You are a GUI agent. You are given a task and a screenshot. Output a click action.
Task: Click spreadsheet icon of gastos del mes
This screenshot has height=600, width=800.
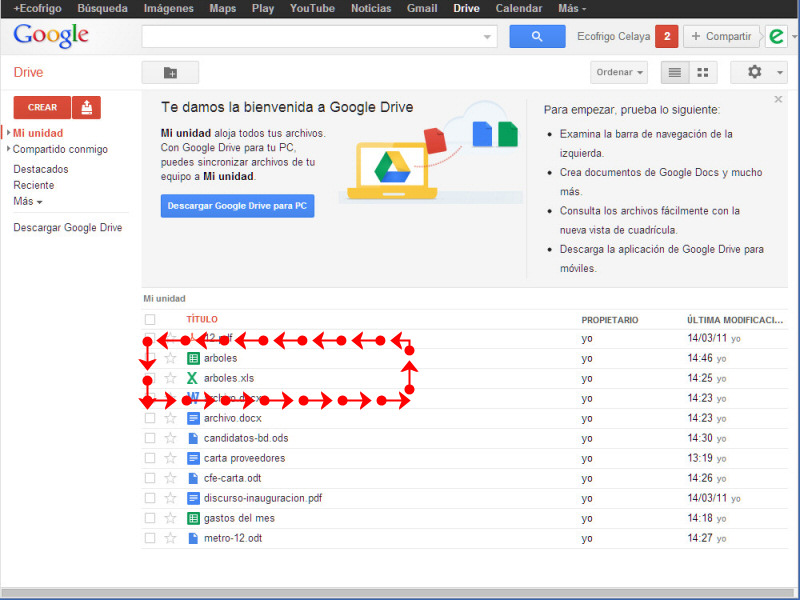pyautogui.click(x=193, y=518)
